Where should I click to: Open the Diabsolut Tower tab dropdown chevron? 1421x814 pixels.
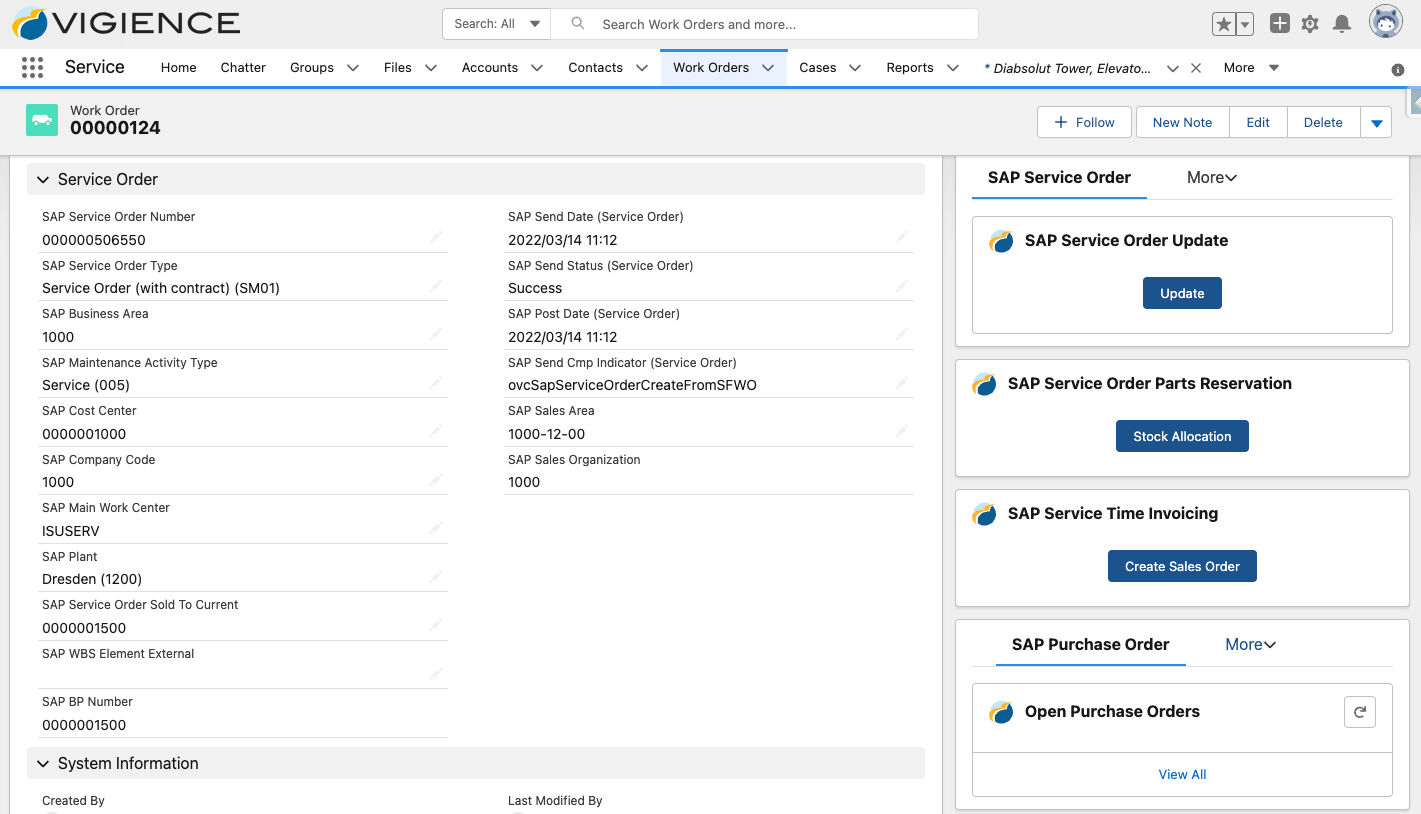point(1173,68)
